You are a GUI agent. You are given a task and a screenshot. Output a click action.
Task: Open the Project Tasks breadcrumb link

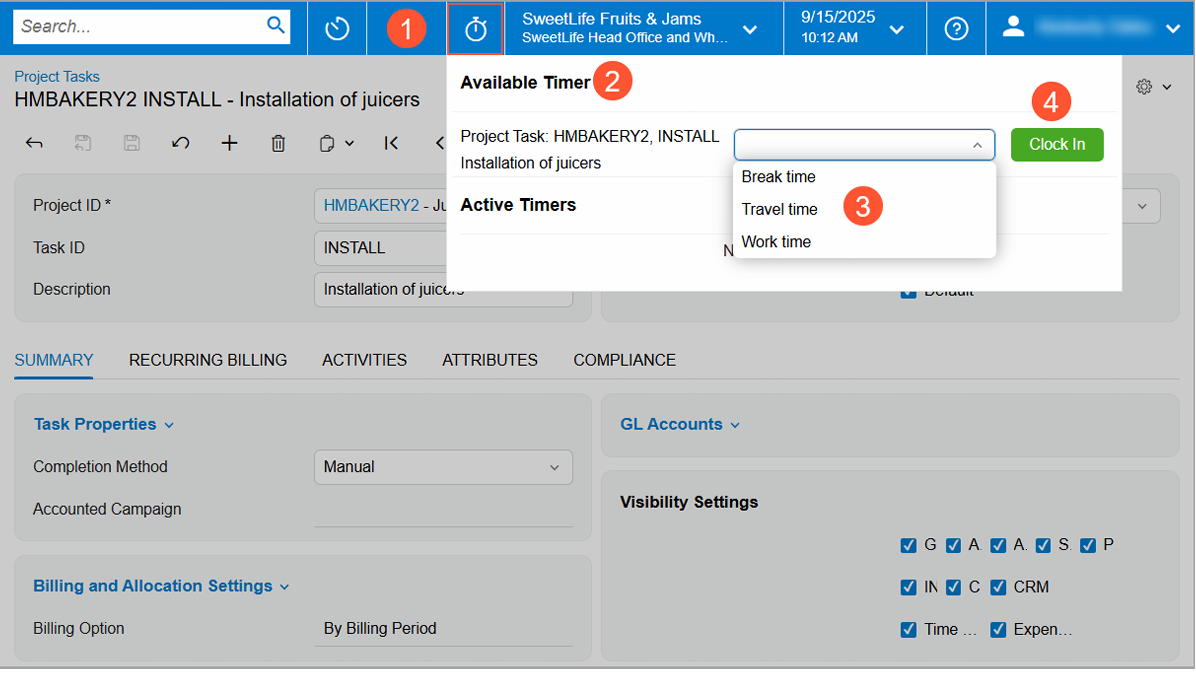(57, 76)
